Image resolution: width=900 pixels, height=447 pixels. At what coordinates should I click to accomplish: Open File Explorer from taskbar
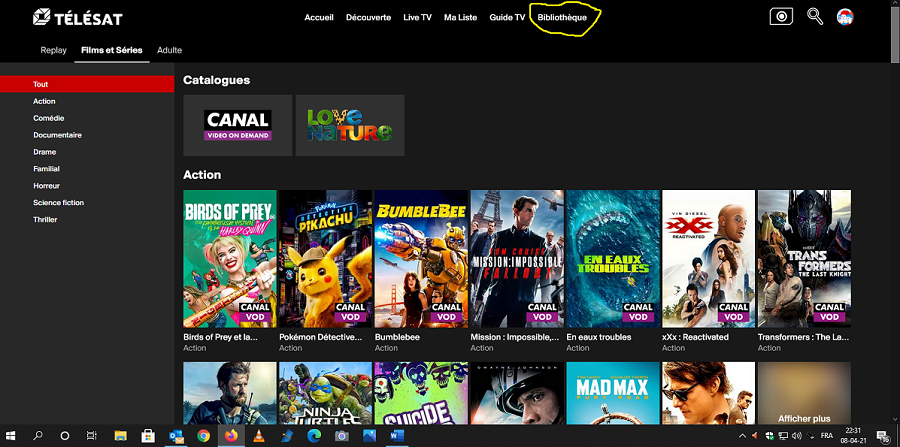[x=121, y=436]
